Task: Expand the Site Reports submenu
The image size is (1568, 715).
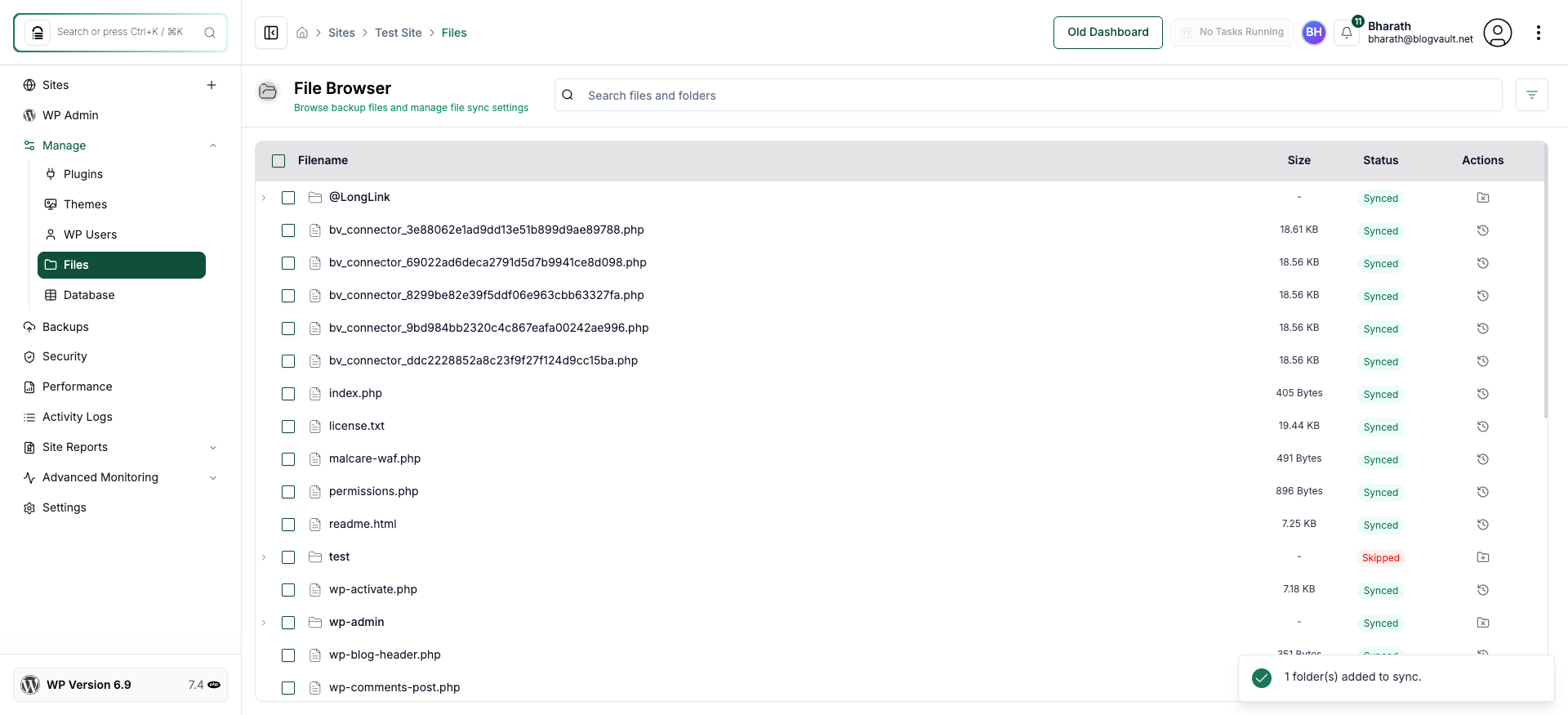Action: tap(213, 447)
